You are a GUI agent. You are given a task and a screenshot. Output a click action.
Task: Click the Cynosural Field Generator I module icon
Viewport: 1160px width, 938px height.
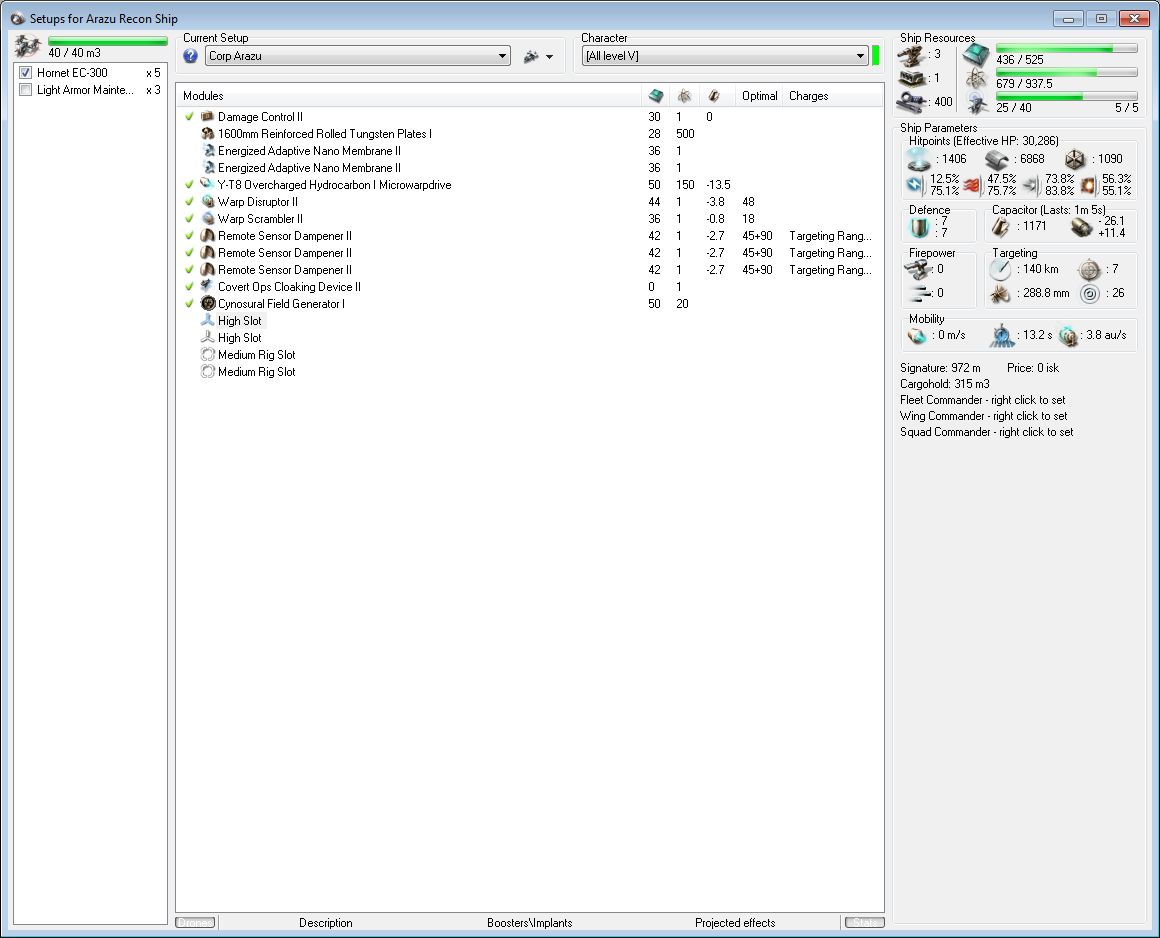208,304
